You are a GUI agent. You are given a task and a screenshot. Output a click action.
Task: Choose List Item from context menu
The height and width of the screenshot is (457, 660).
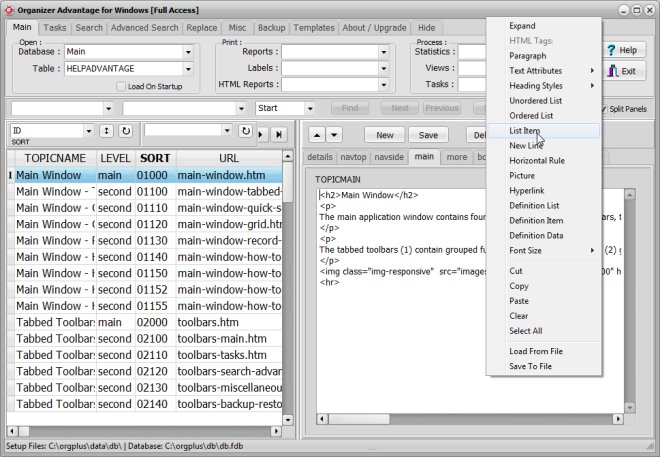[x=544, y=130]
